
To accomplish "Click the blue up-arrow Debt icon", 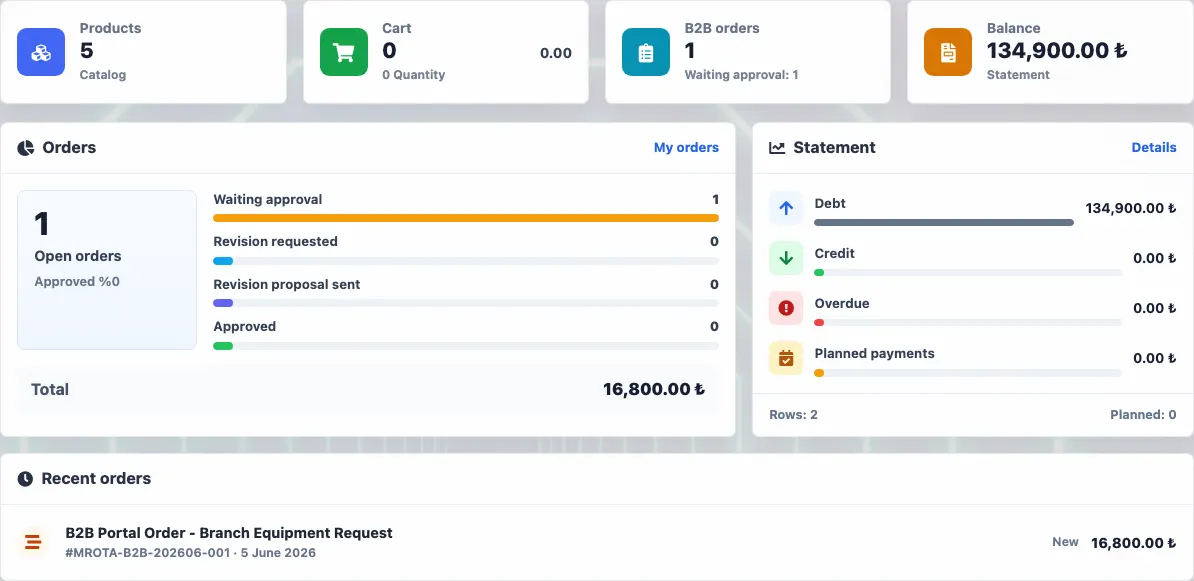I will coord(786,208).
